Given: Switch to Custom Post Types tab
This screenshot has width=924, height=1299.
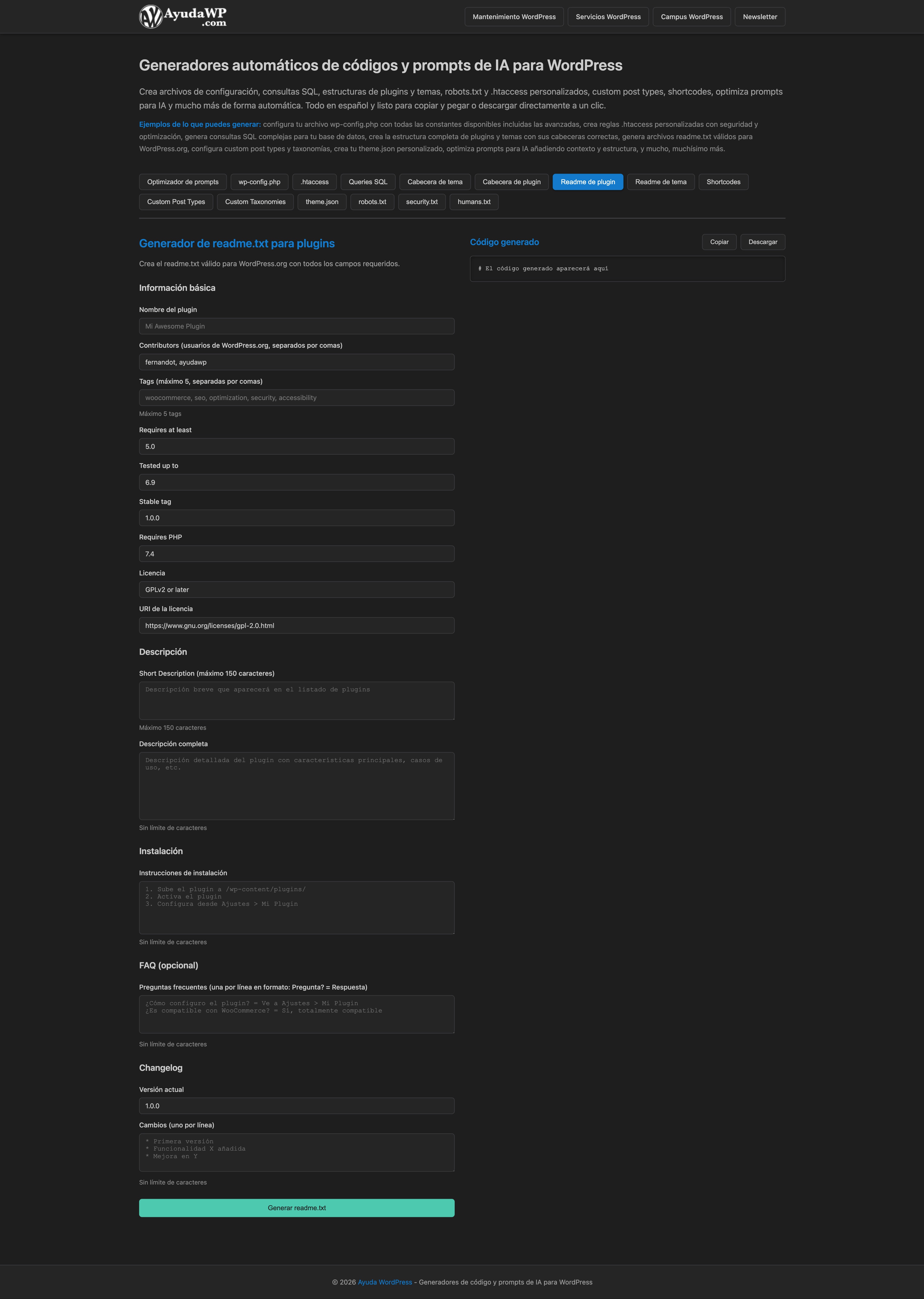Looking at the screenshot, I should click(x=176, y=202).
